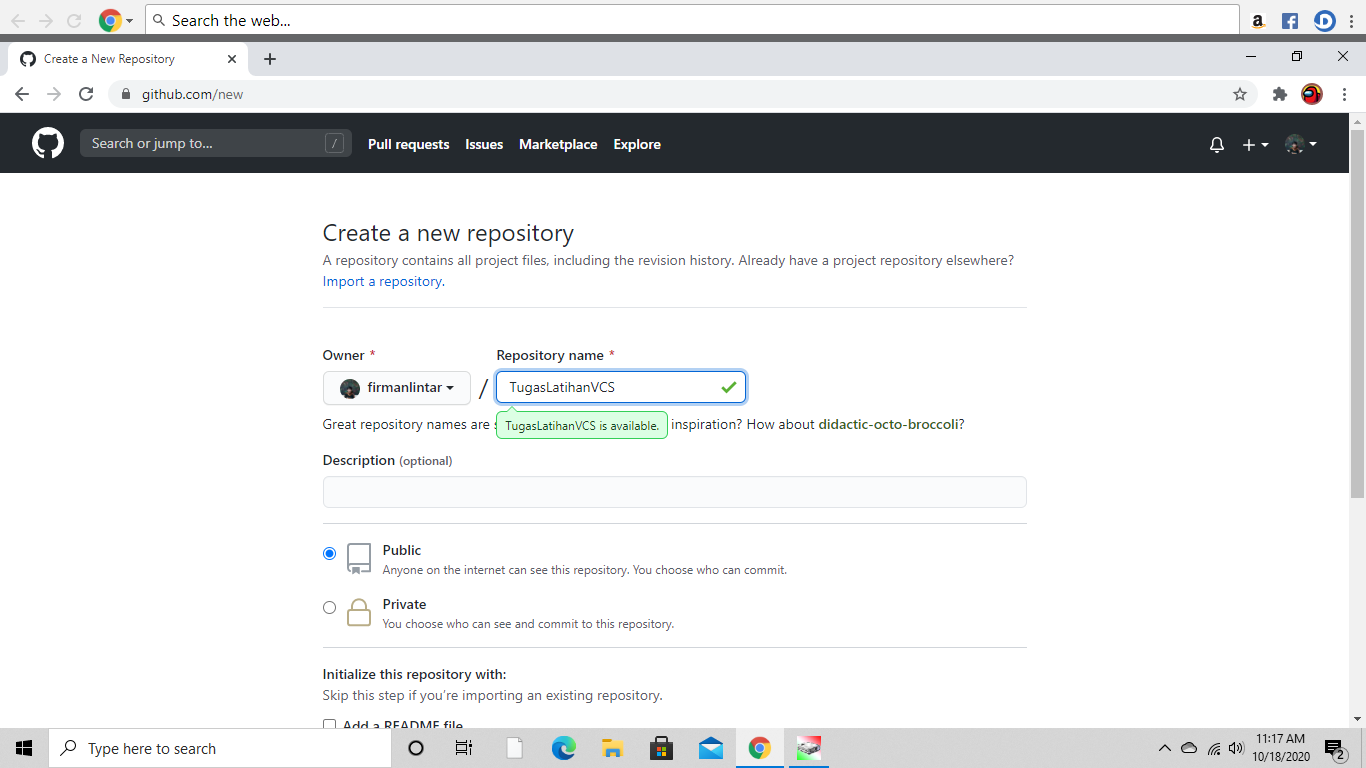Open the new repository plus dropdown
This screenshot has width=1366, height=768.
click(x=1253, y=144)
